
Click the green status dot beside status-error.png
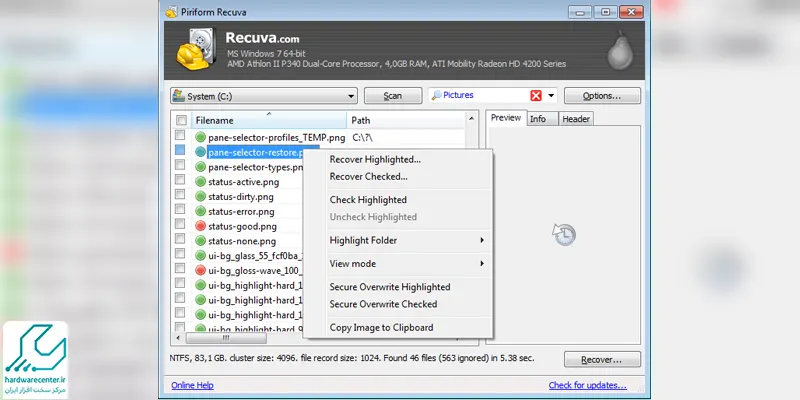point(201,211)
